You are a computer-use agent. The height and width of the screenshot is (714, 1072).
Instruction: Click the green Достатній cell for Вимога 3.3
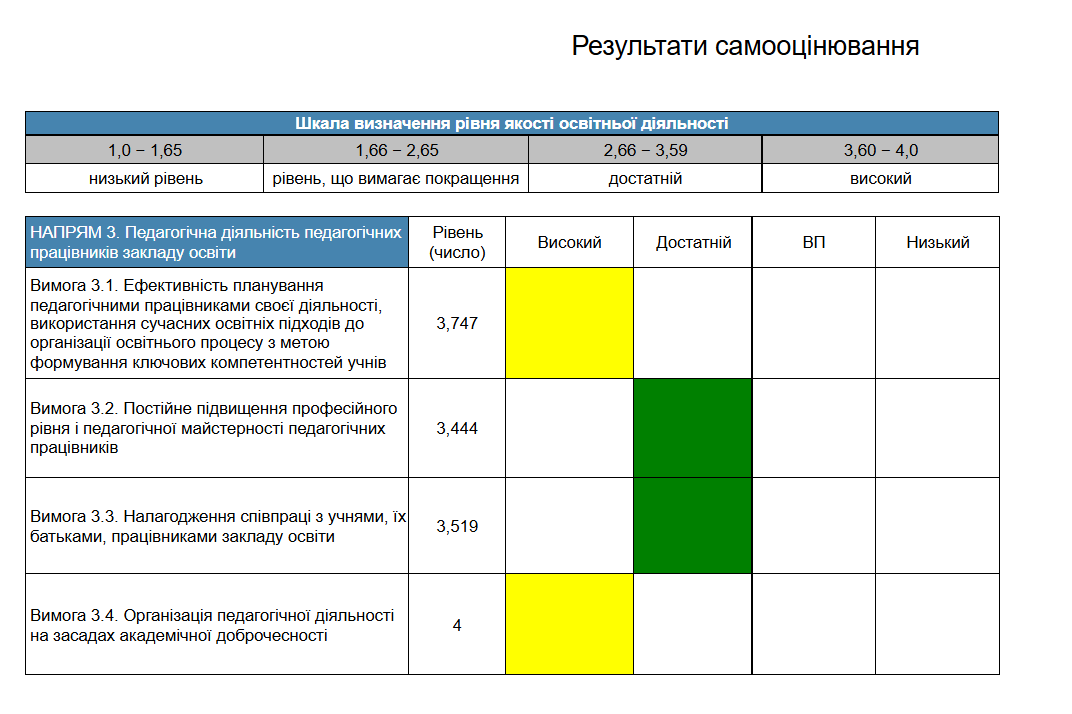coord(693,525)
